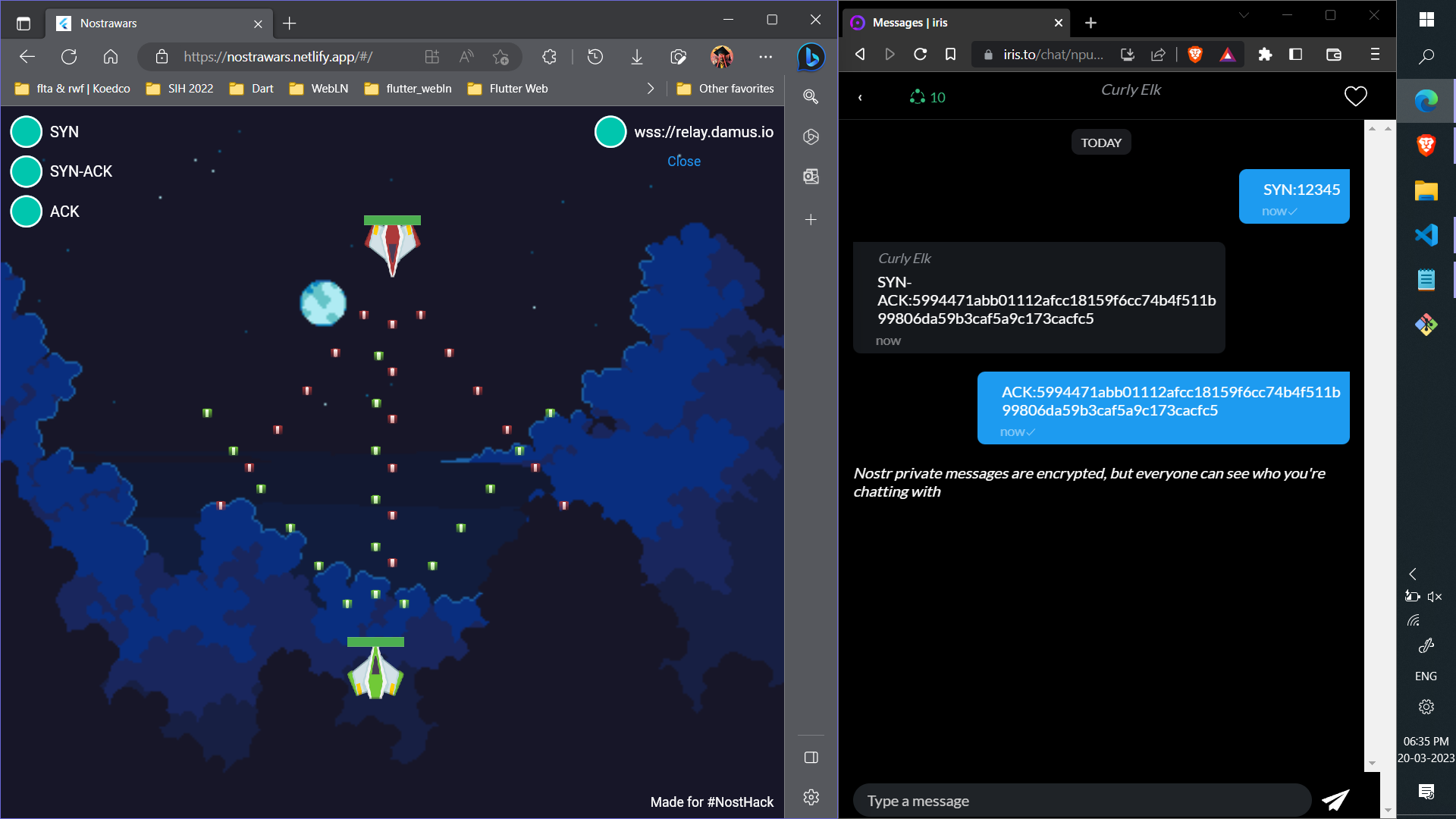Toggle the SYN status indicator
This screenshot has width=1456, height=819.
tap(27, 132)
